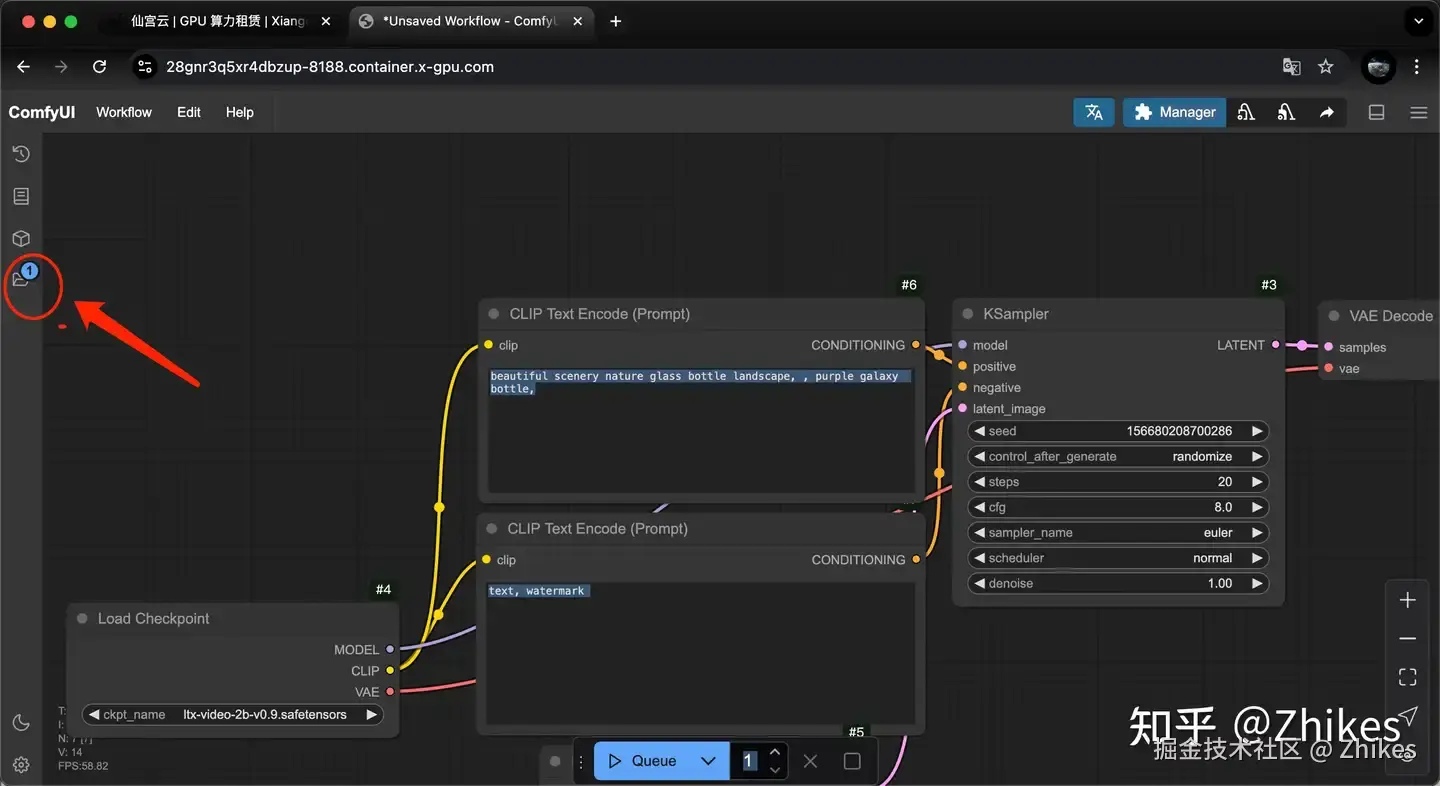Viewport: 1440px width, 786px height.
Task: Collapse the VAE Decode node dot
Action: pyautogui.click(x=1334, y=316)
